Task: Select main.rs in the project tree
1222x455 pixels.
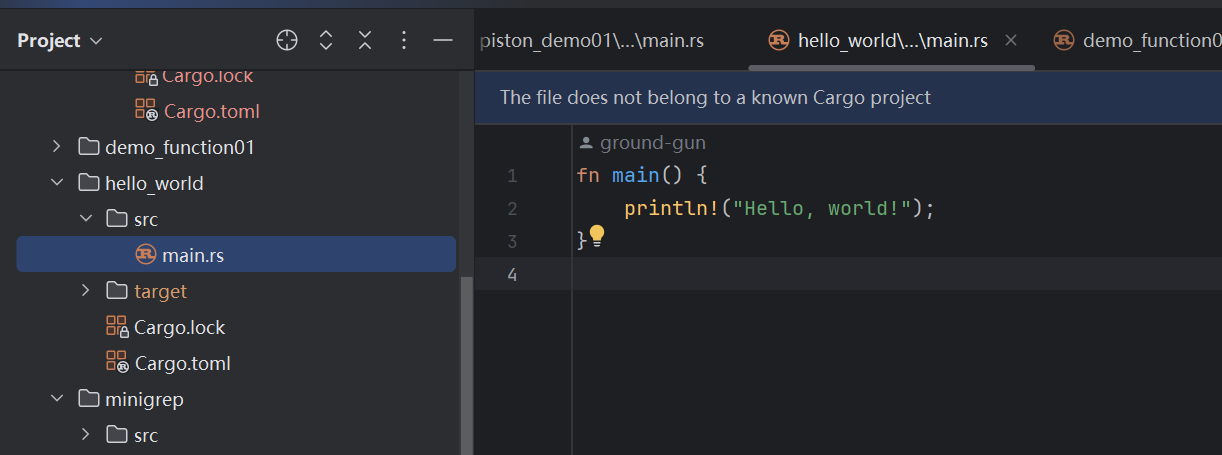Action: tap(192, 256)
